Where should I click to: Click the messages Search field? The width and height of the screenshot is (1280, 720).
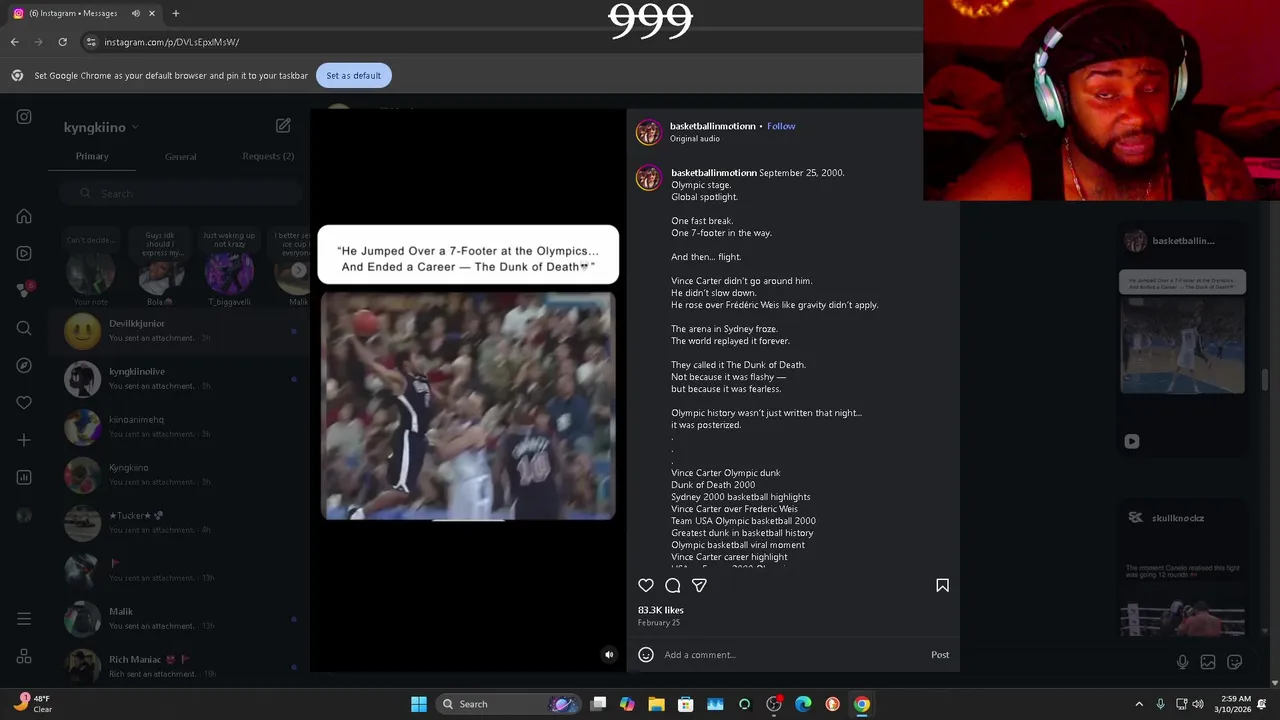coord(180,194)
